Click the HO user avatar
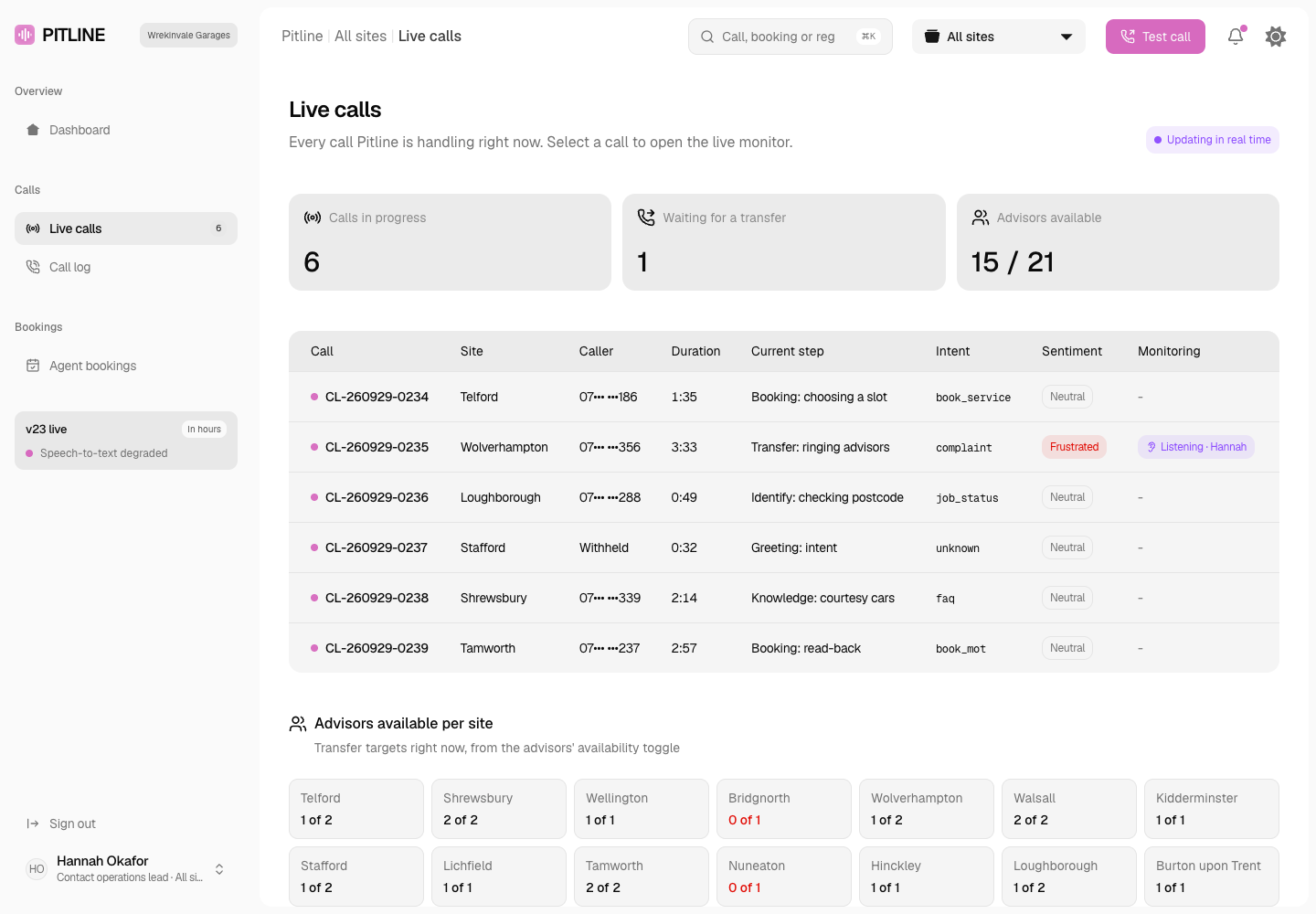This screenshot has height=914, width=1316. tap(37, 869)
